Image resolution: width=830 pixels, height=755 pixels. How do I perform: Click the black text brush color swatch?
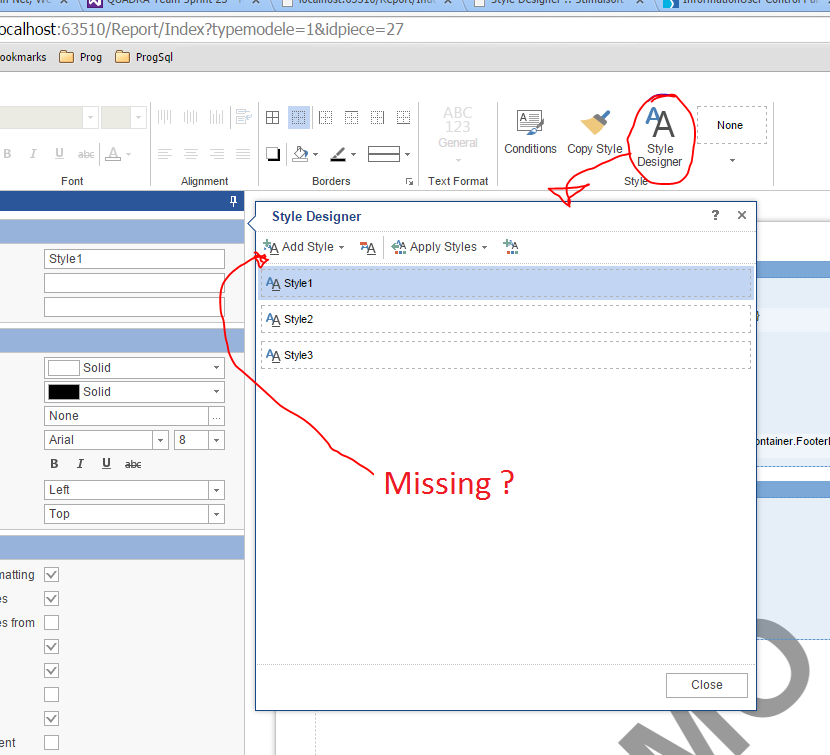pyautogui.click(x=64, y=392)
